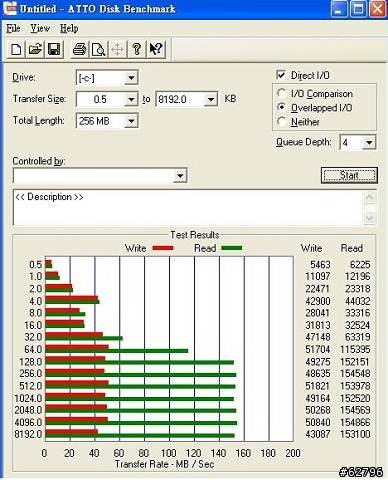Open the Drive dropdown showing [-c-]
Screen dimensions: 388x480
pos(131,78)
